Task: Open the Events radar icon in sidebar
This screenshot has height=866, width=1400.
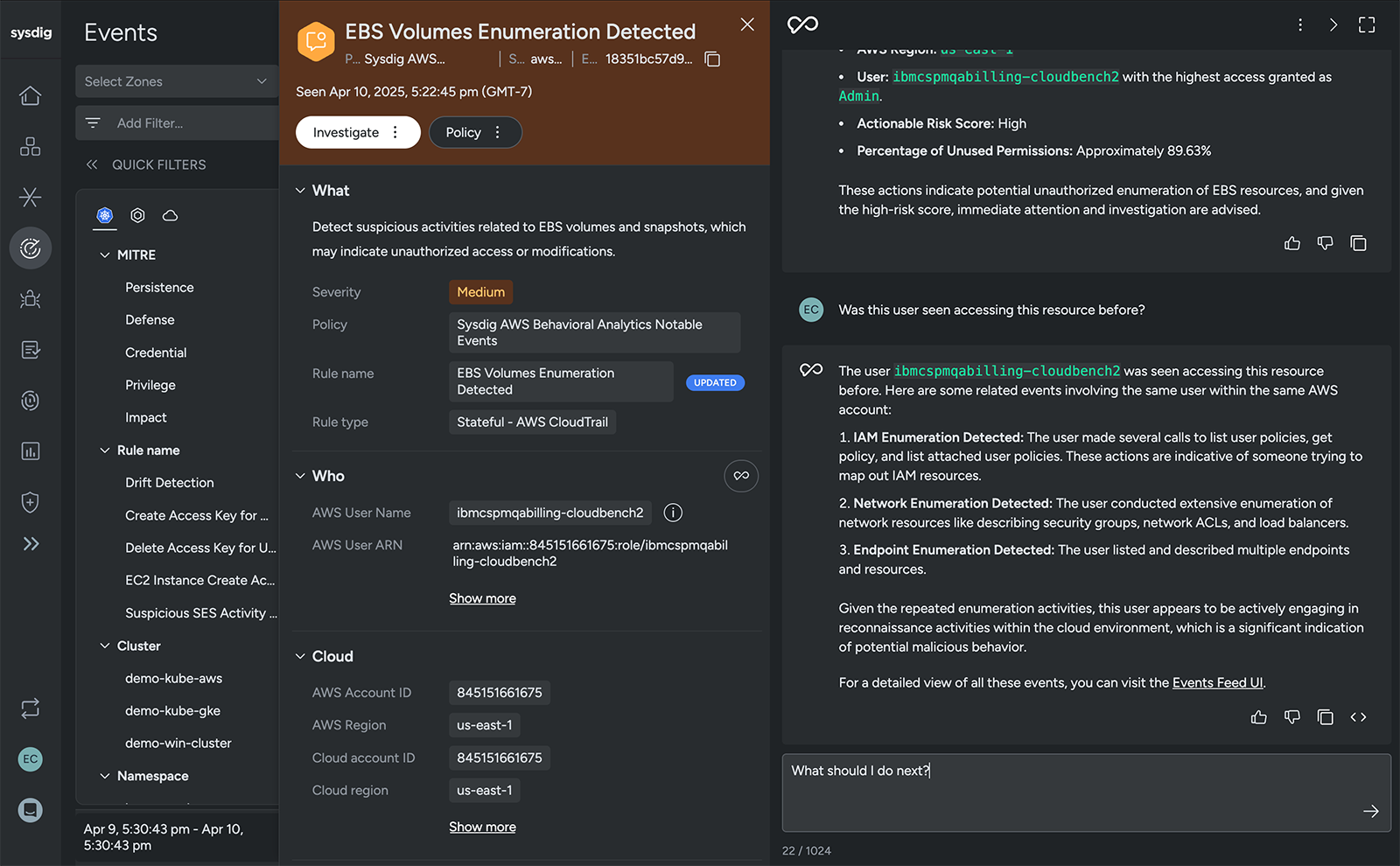Action: tap(31, 248)
